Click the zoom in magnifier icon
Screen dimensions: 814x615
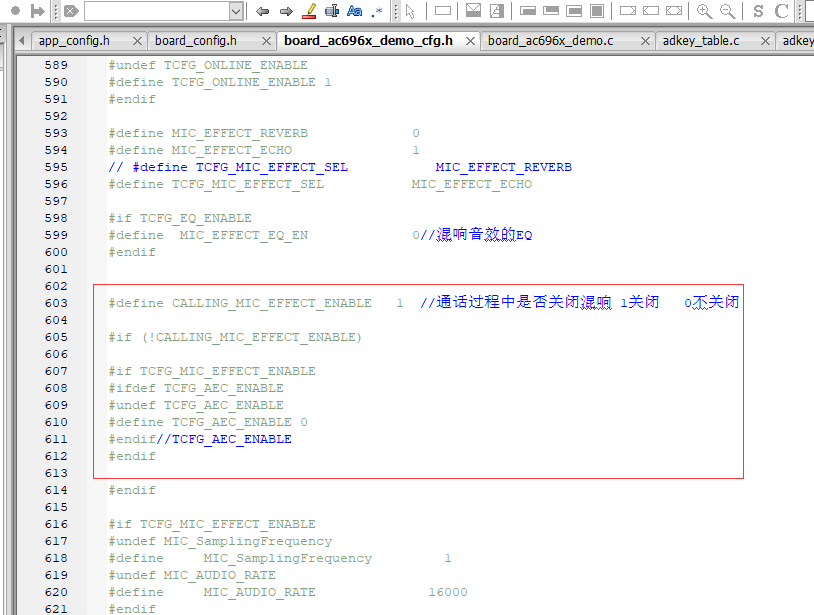click(704, 11)
